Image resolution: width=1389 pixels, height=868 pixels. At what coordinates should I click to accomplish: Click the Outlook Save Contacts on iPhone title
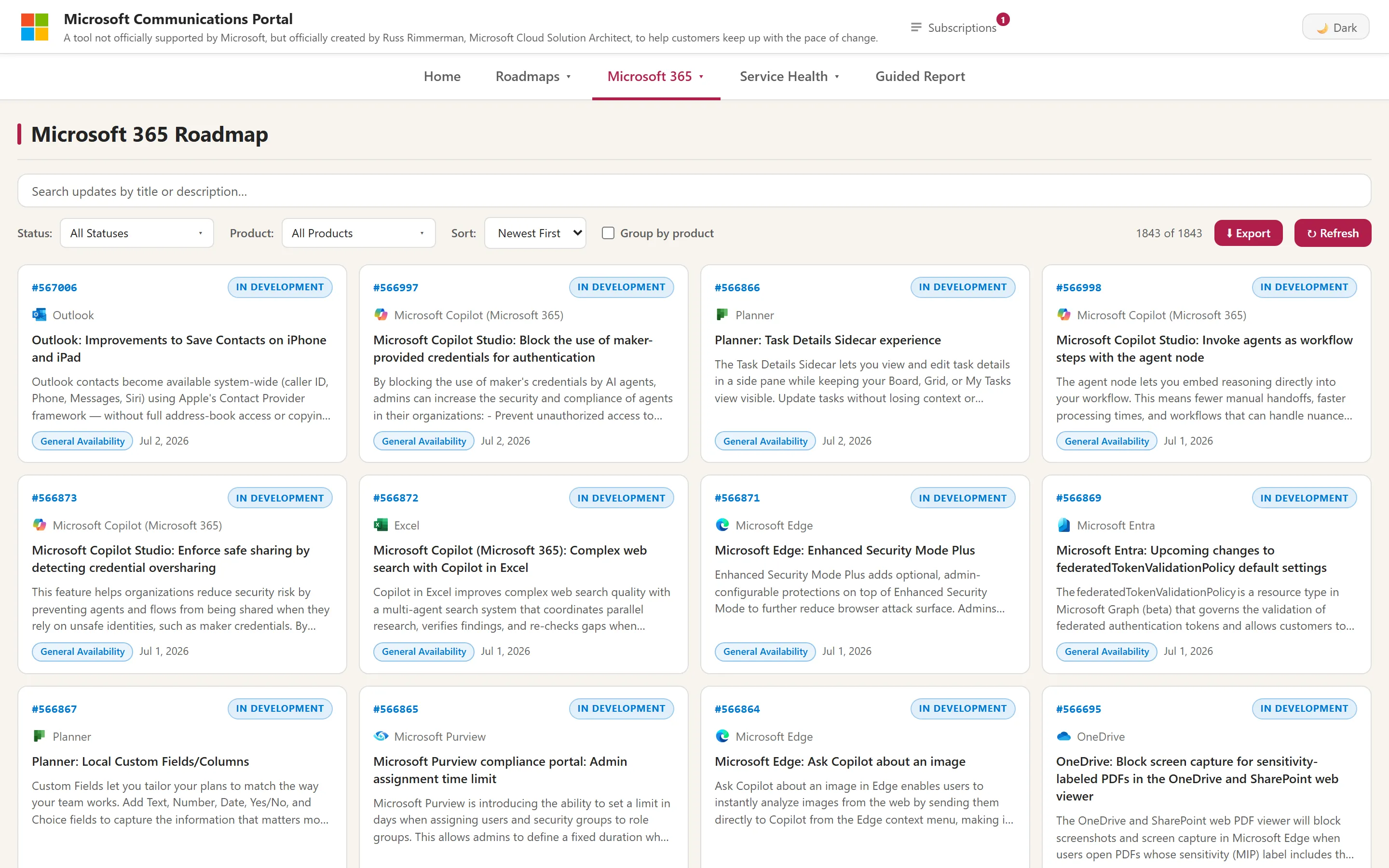coord(178,349)
